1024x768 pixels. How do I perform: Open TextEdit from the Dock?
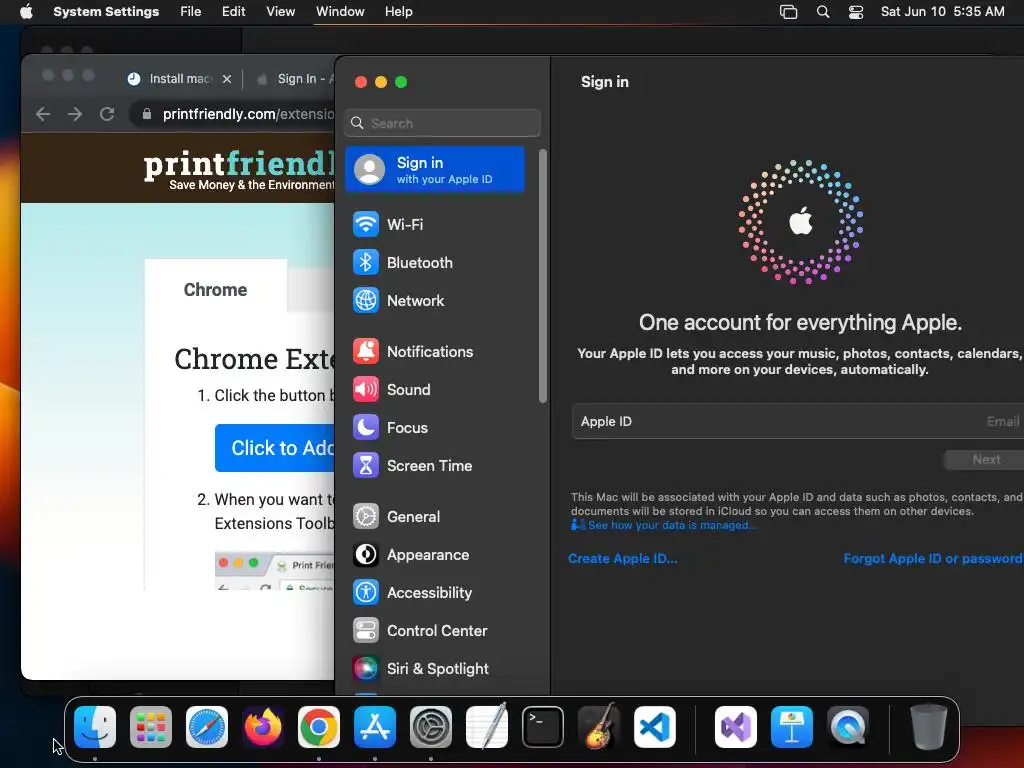(487, 726)
